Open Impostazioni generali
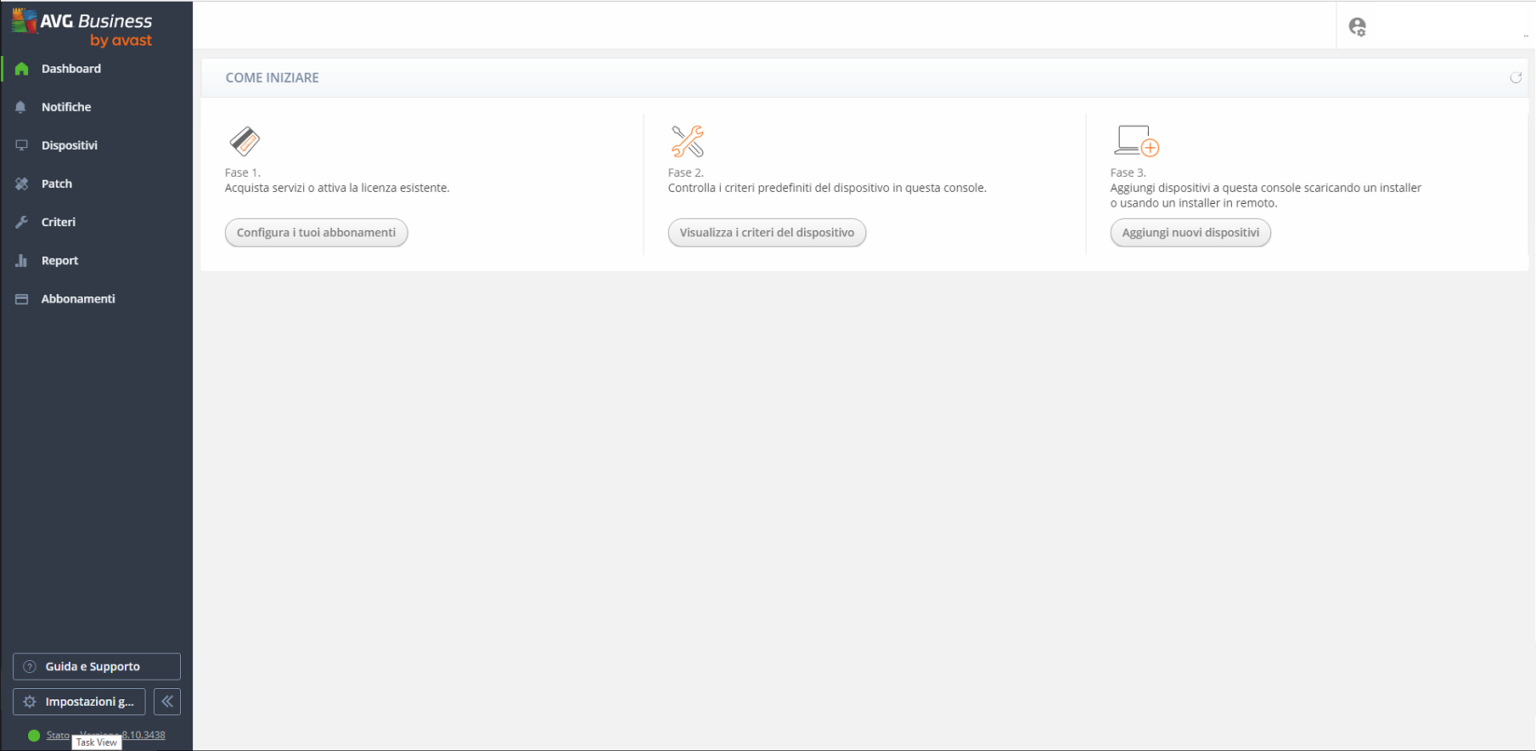The width and height of the screenshot is (1536, 751). click(x=79, y=701)
